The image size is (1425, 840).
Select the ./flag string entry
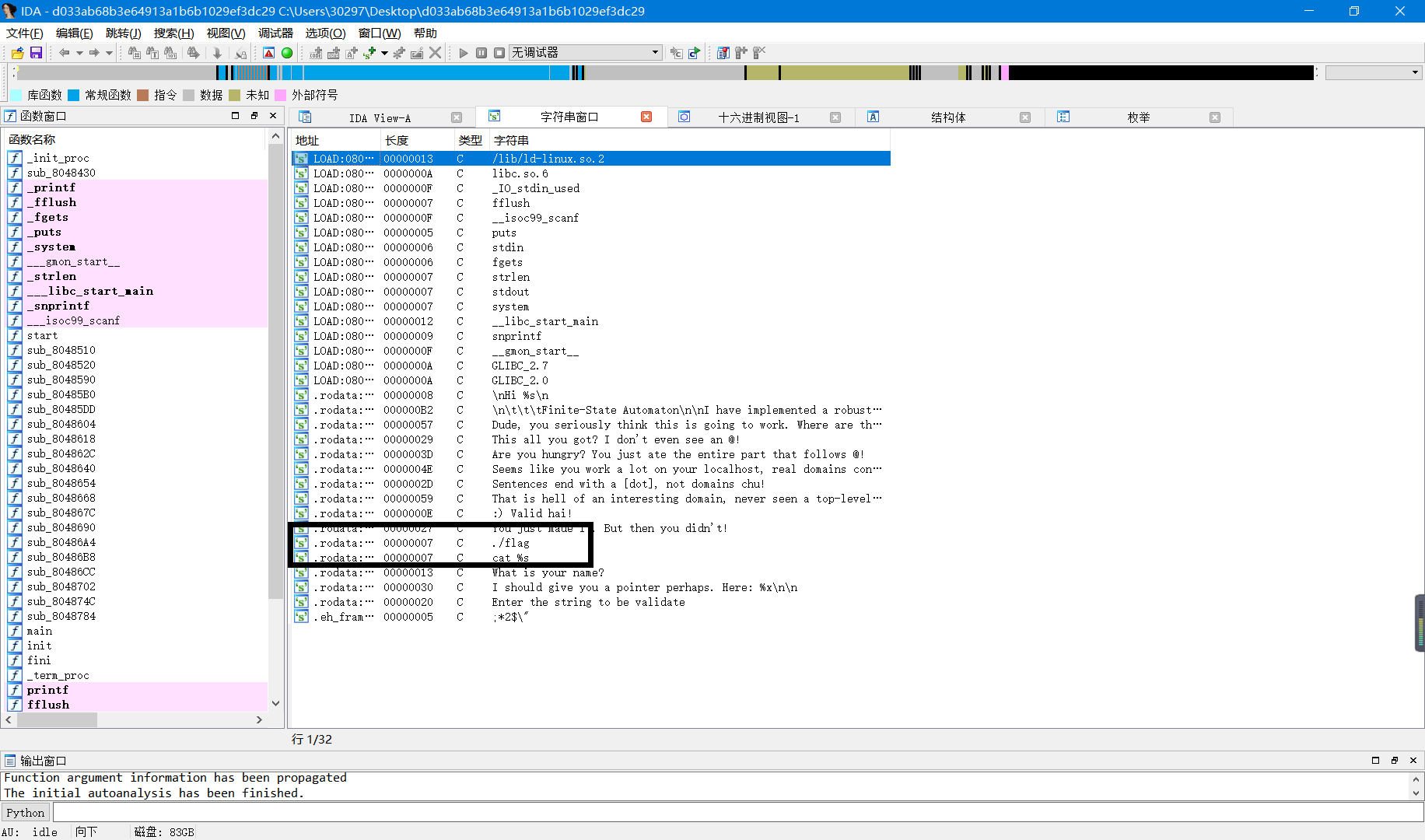point(512,543)
